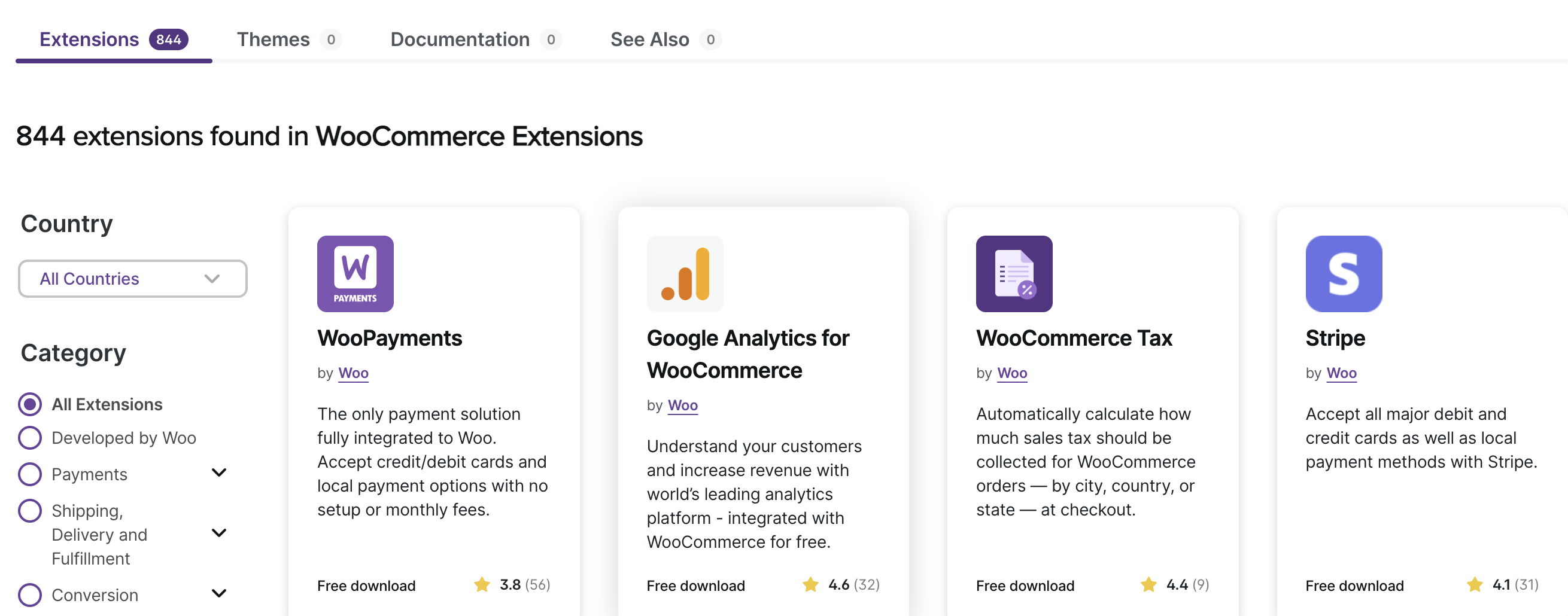Click the Google Analytics bar chart icon
The image size is (1568, 616).
tap(685, 274)
